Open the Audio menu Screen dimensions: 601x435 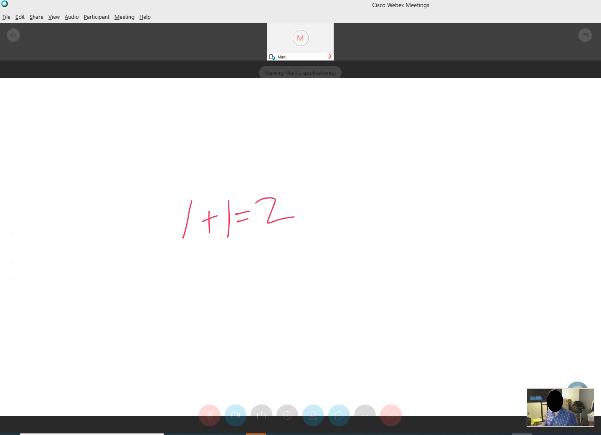pos(72,17)
